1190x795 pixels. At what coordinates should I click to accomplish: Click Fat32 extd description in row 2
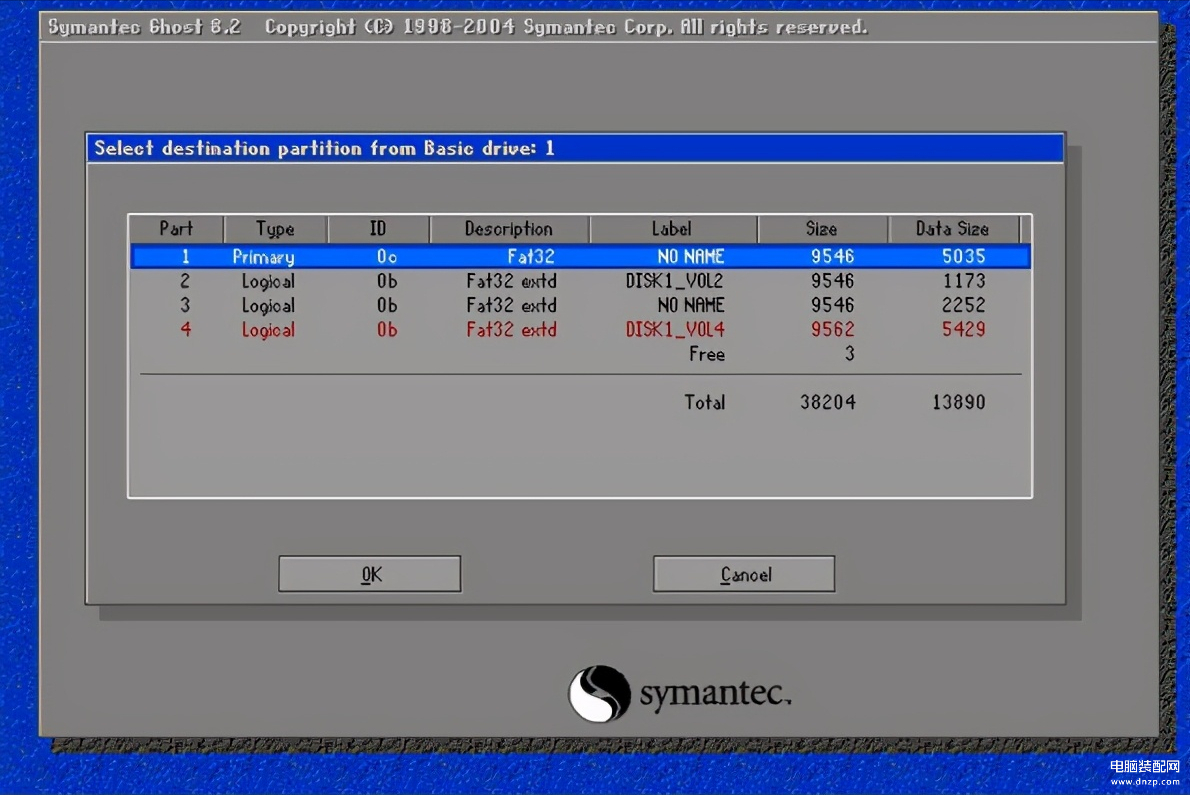(x=512, y=281)
